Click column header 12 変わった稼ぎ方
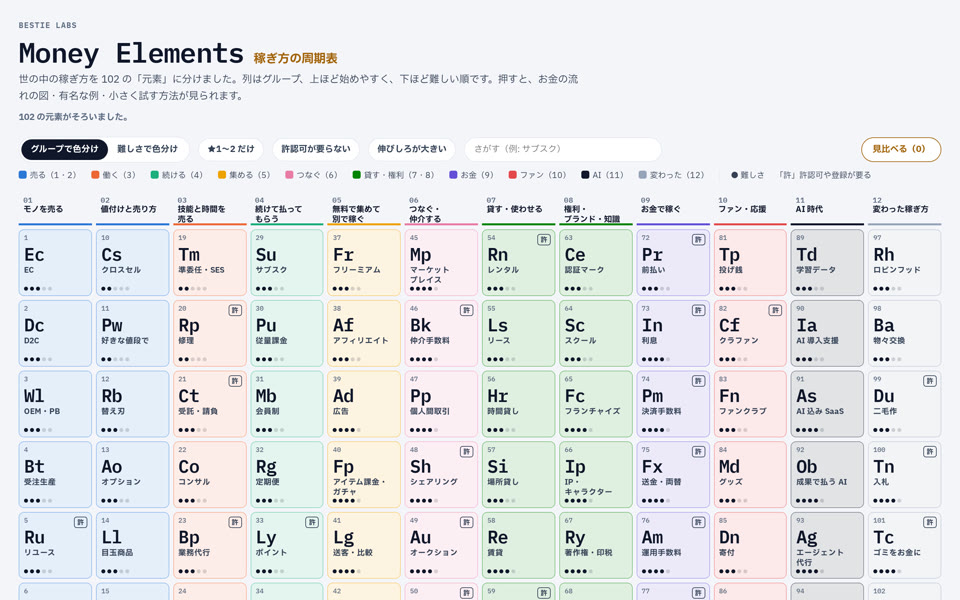960x600 pixels. click(x=904, y=209)
